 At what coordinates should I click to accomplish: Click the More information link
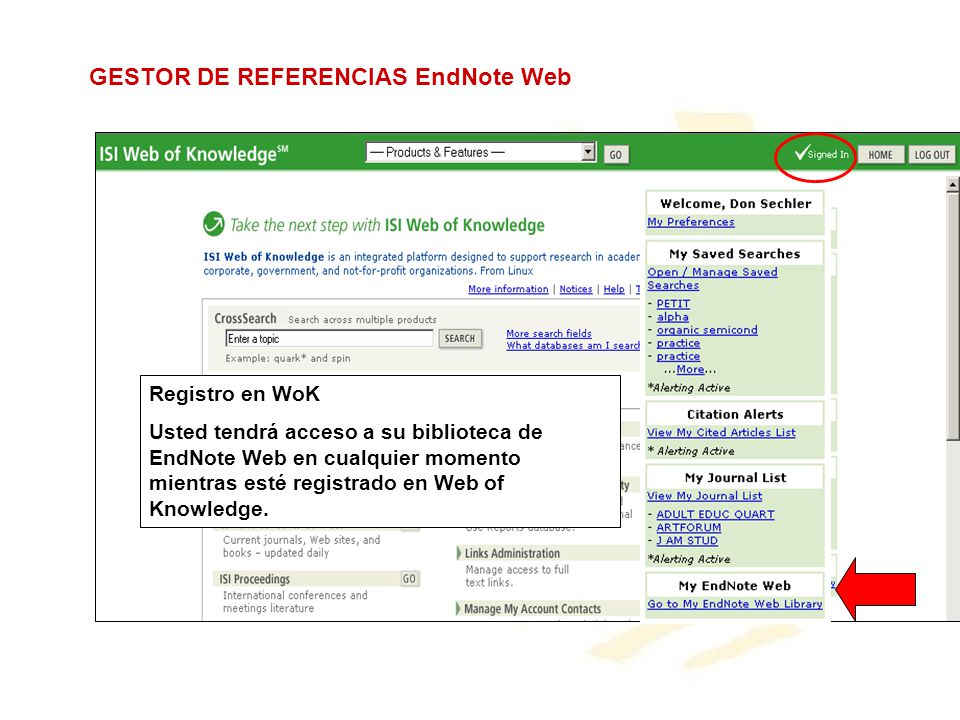pyautogui.click(x=508, y=289)
